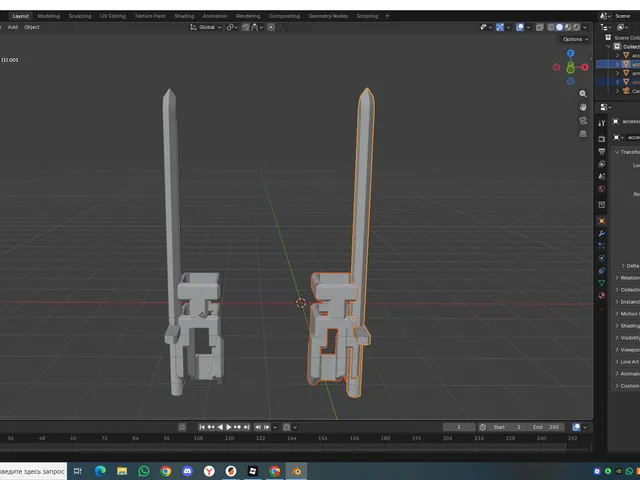Switch to Sculpting workspace tab
The image size is (640, 480).
pyautogui.click(x=80, y=16)
